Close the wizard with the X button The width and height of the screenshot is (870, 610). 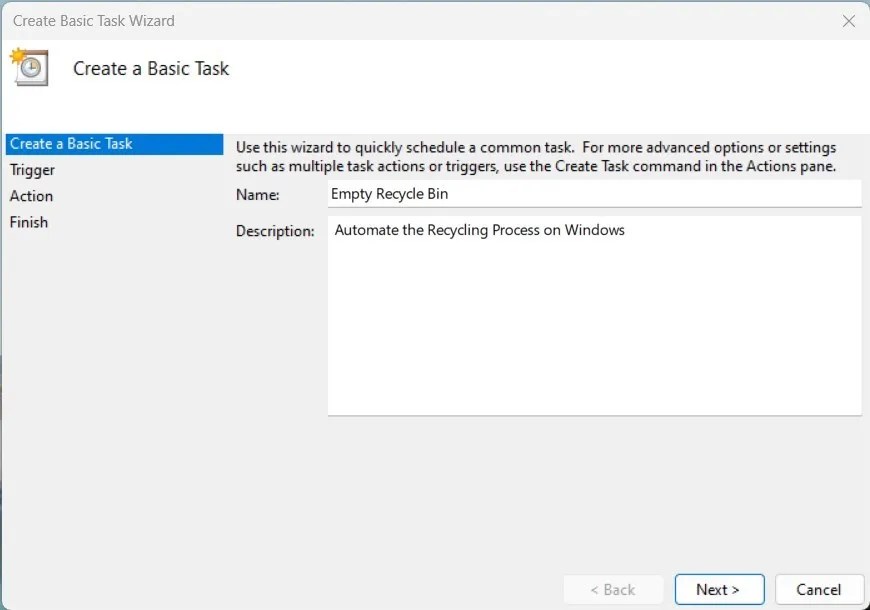pyautogui.click(x=849, y=20)
